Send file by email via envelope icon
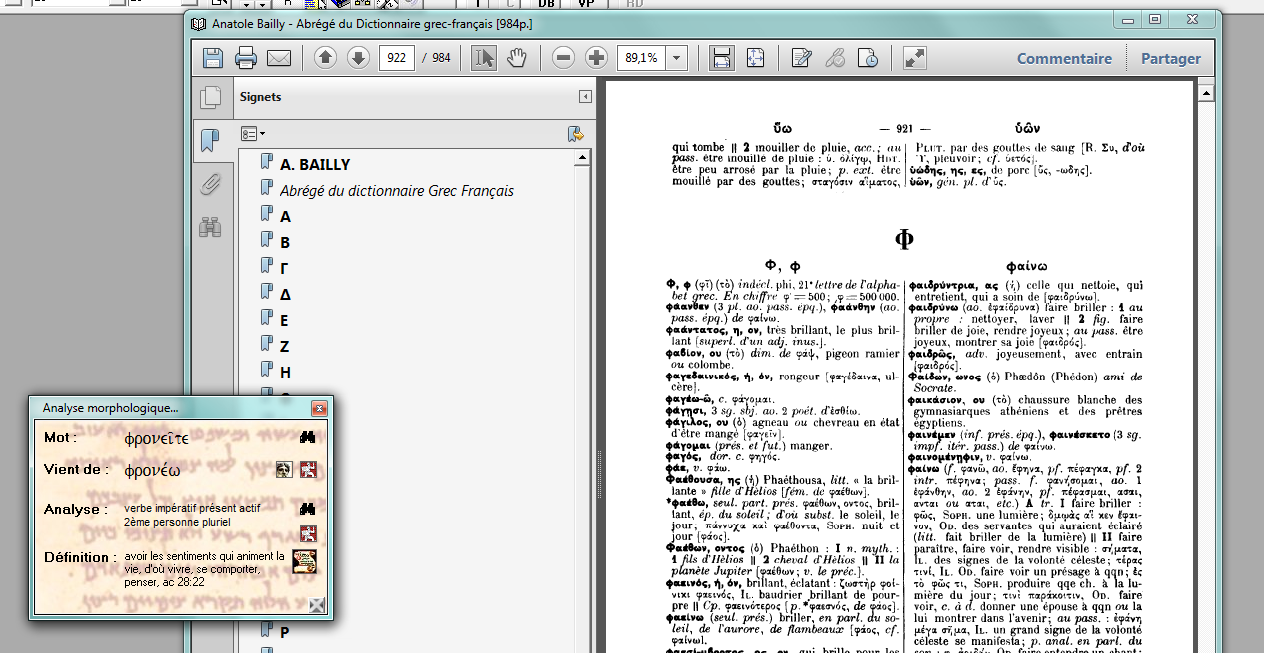The width and height of the screenshot is (1264, 653). pyautogui.click(x=279, y=58)
